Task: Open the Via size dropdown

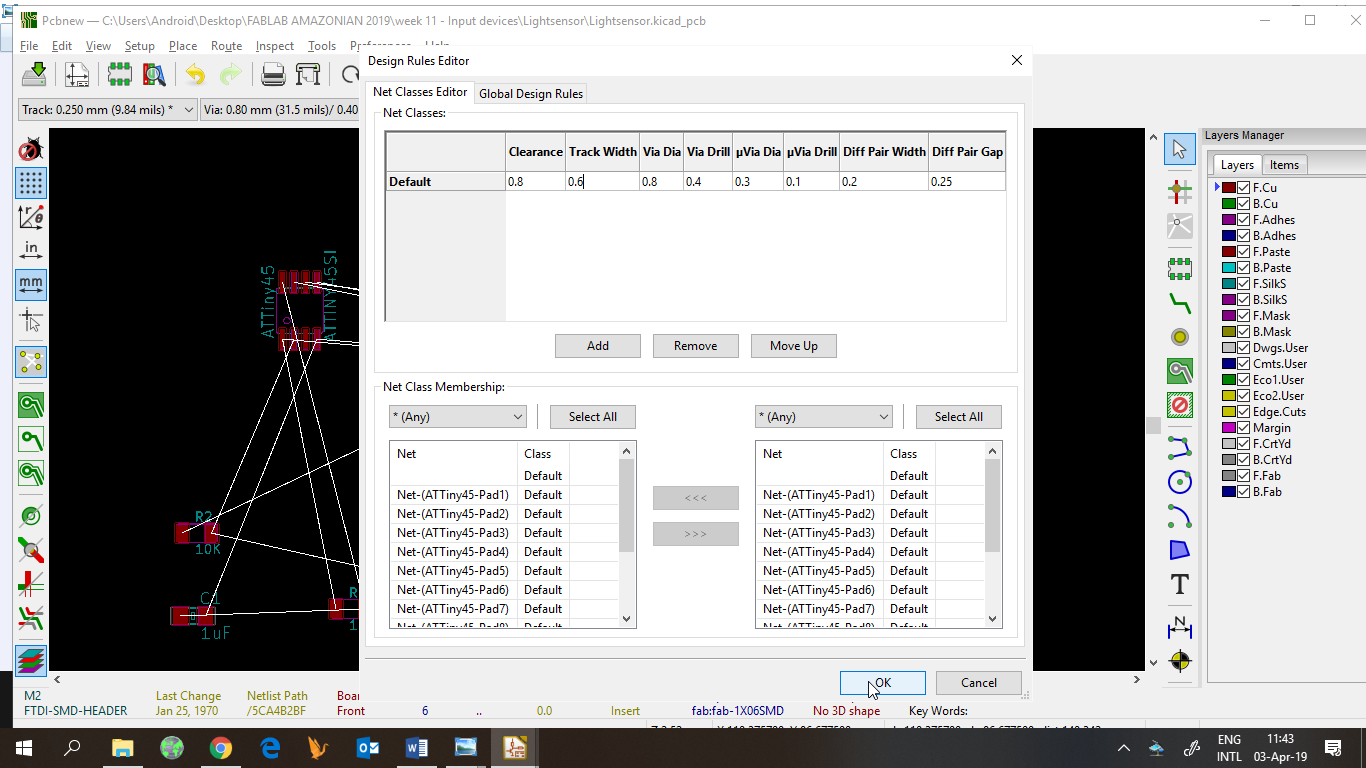Action: click(x=280, y=110)
